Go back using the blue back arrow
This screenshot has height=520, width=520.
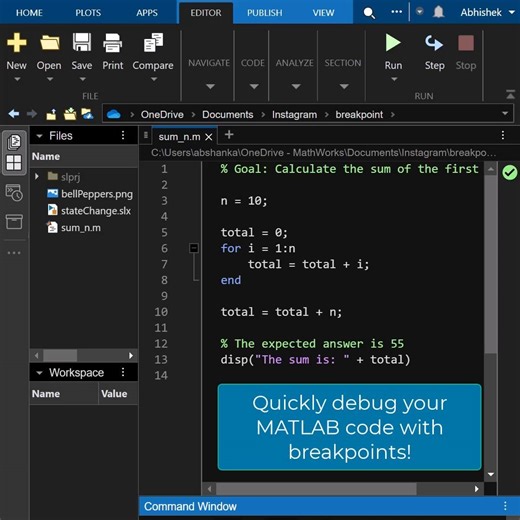click(14, 114)
